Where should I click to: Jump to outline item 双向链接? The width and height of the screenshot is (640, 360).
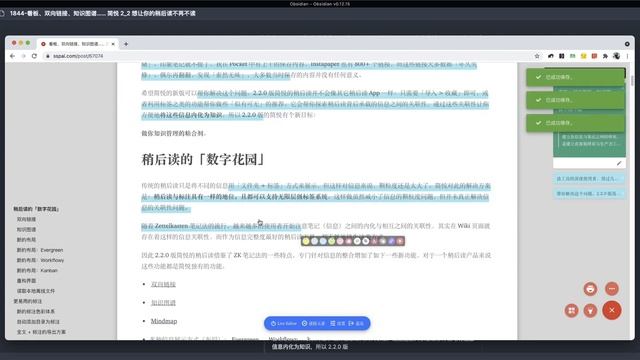(27, 219)
